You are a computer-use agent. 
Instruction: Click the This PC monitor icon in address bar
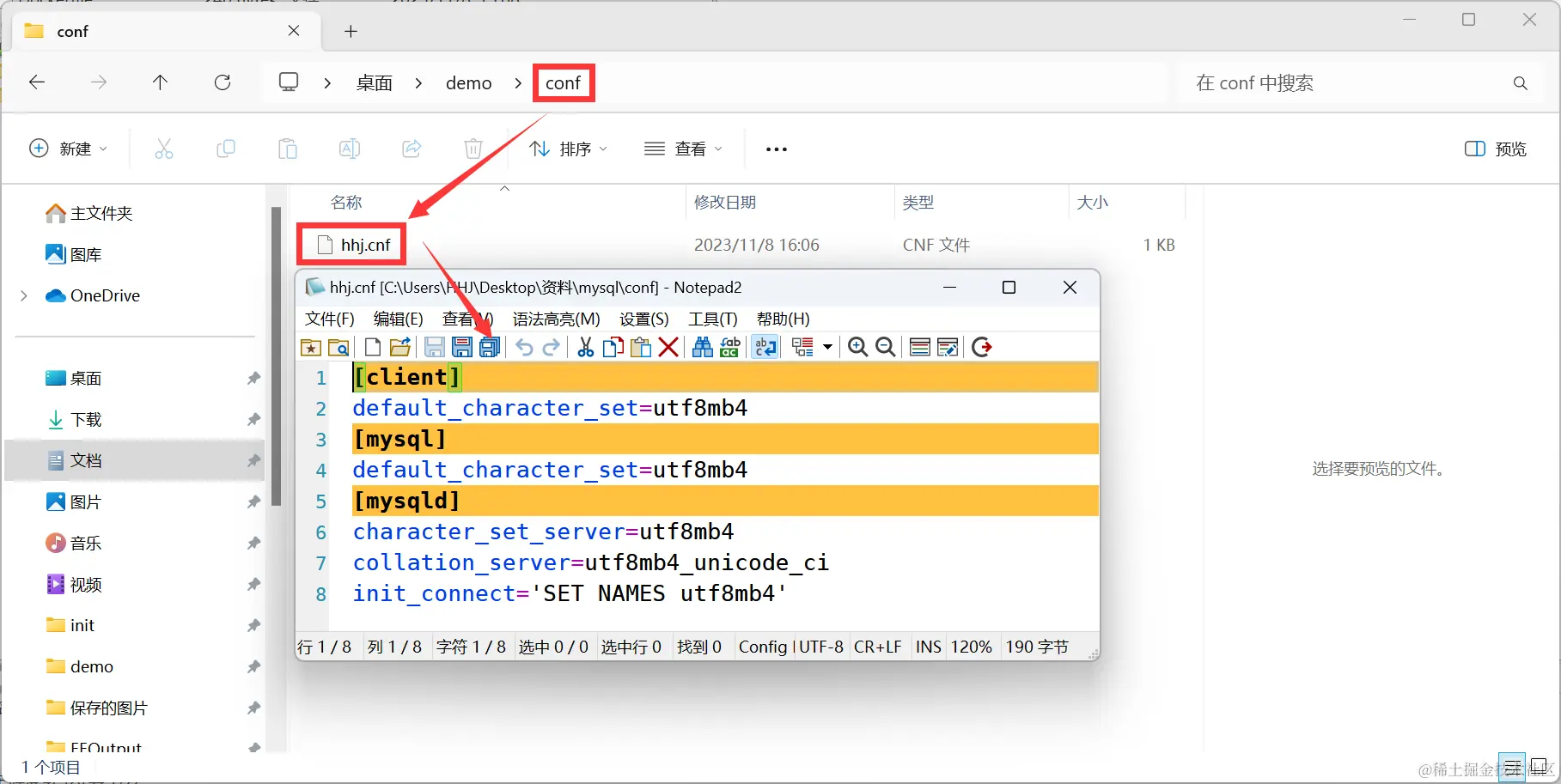(x=289, y=82)
